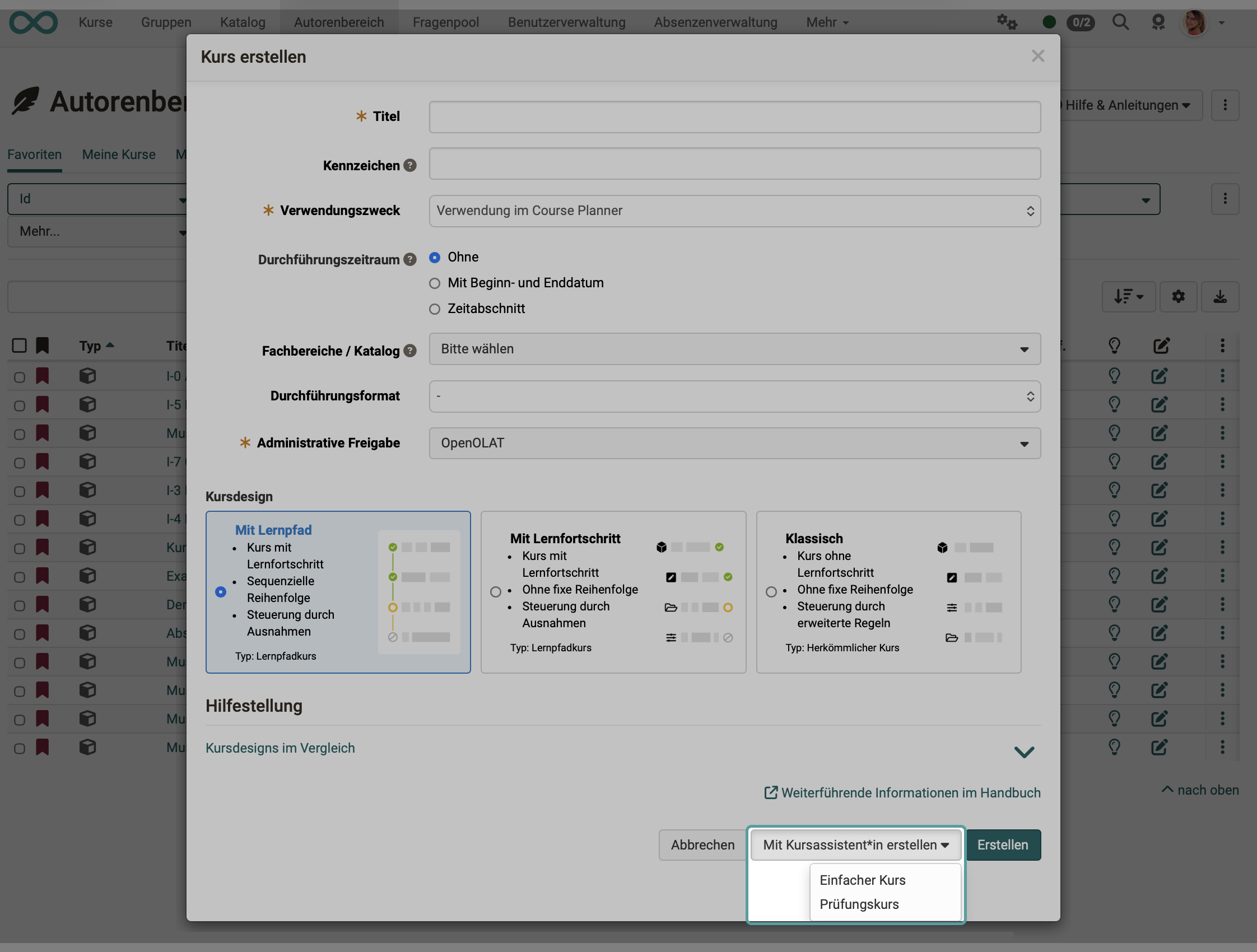Viewport: 1257px width, 952px height.
Task: Select the 'Klassisch' course design
Action: pyautogui.click(x=771, y=591)
